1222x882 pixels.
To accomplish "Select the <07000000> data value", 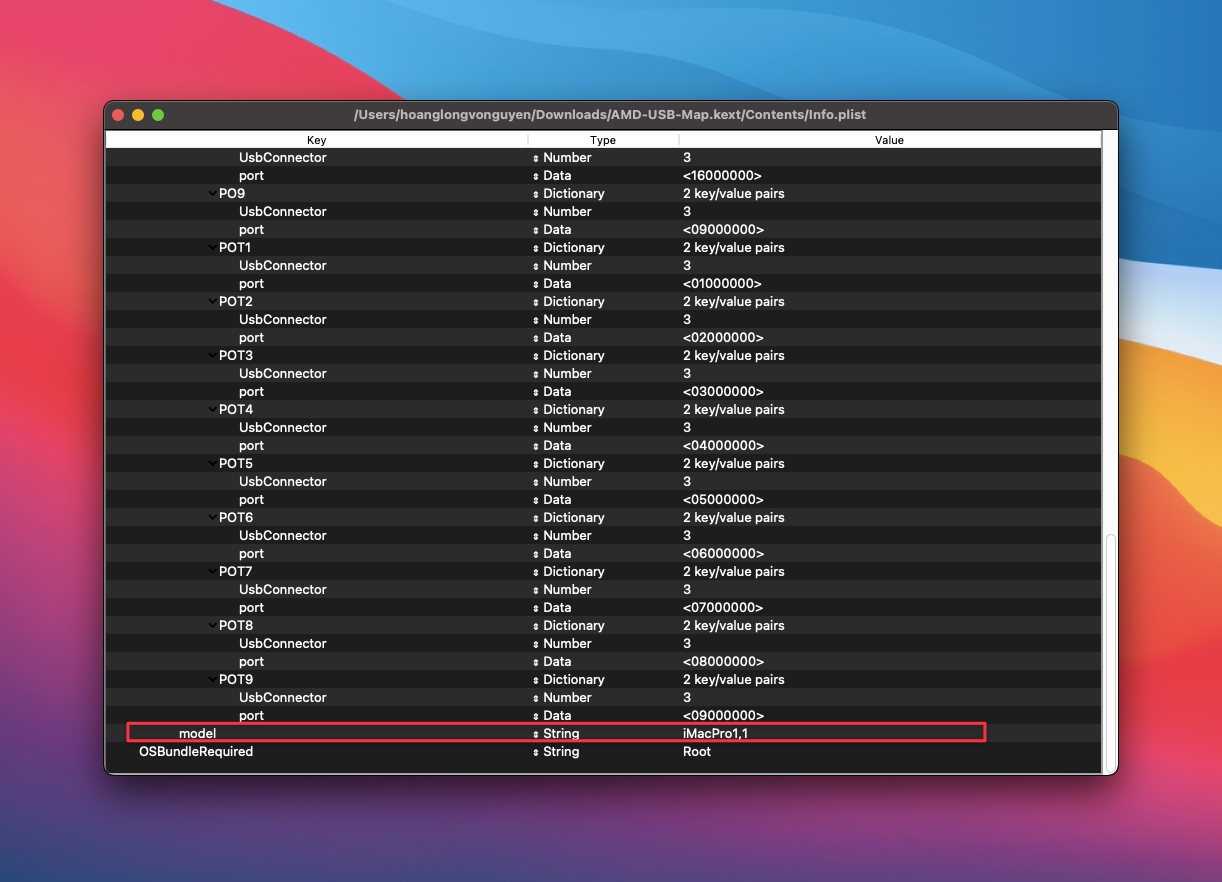I will pyautogui.click(x=723, y=608).
